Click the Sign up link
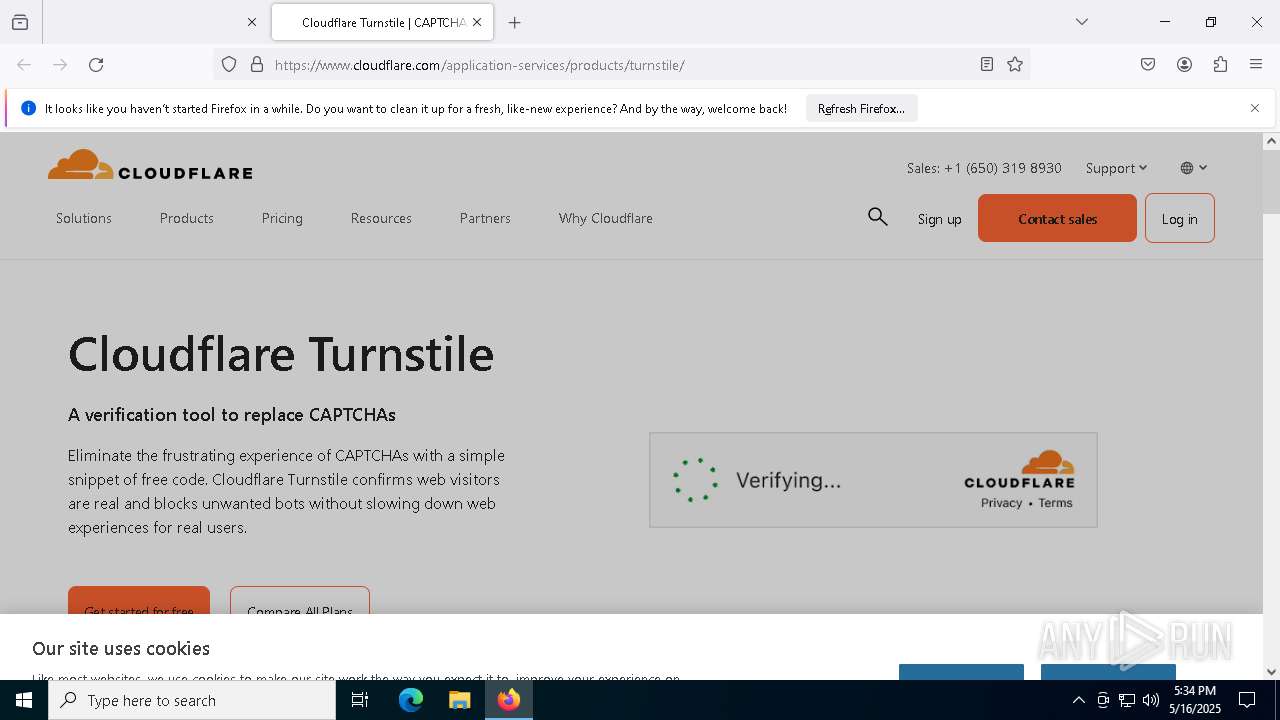 pyautogui.click(x=940, y=219)
